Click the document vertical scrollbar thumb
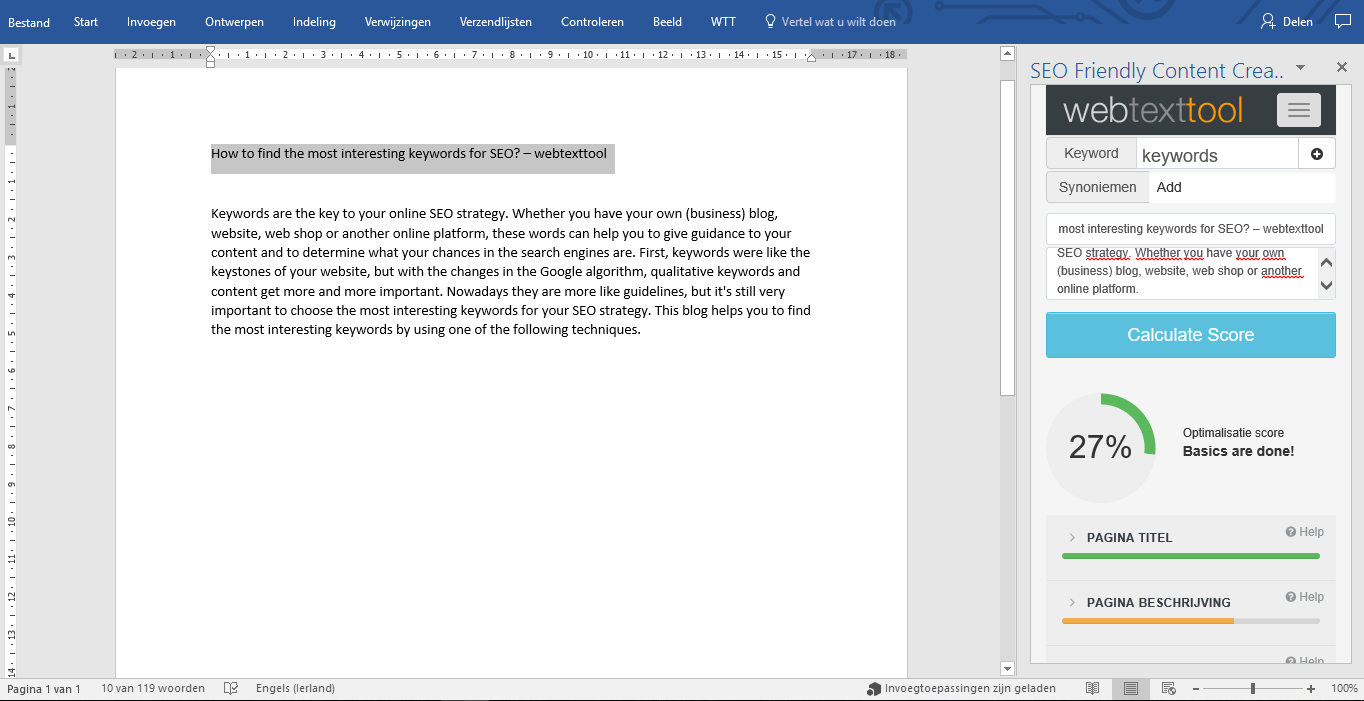The image size is (1364, 701). click(1008, 238)
